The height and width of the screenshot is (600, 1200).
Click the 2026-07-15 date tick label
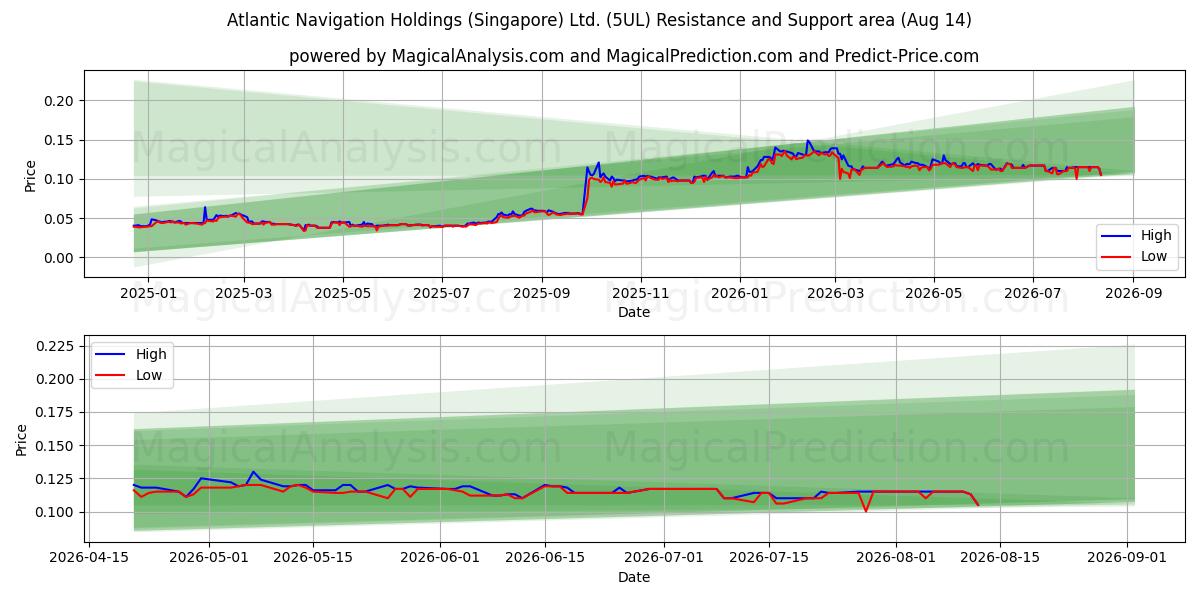(768, 557)
